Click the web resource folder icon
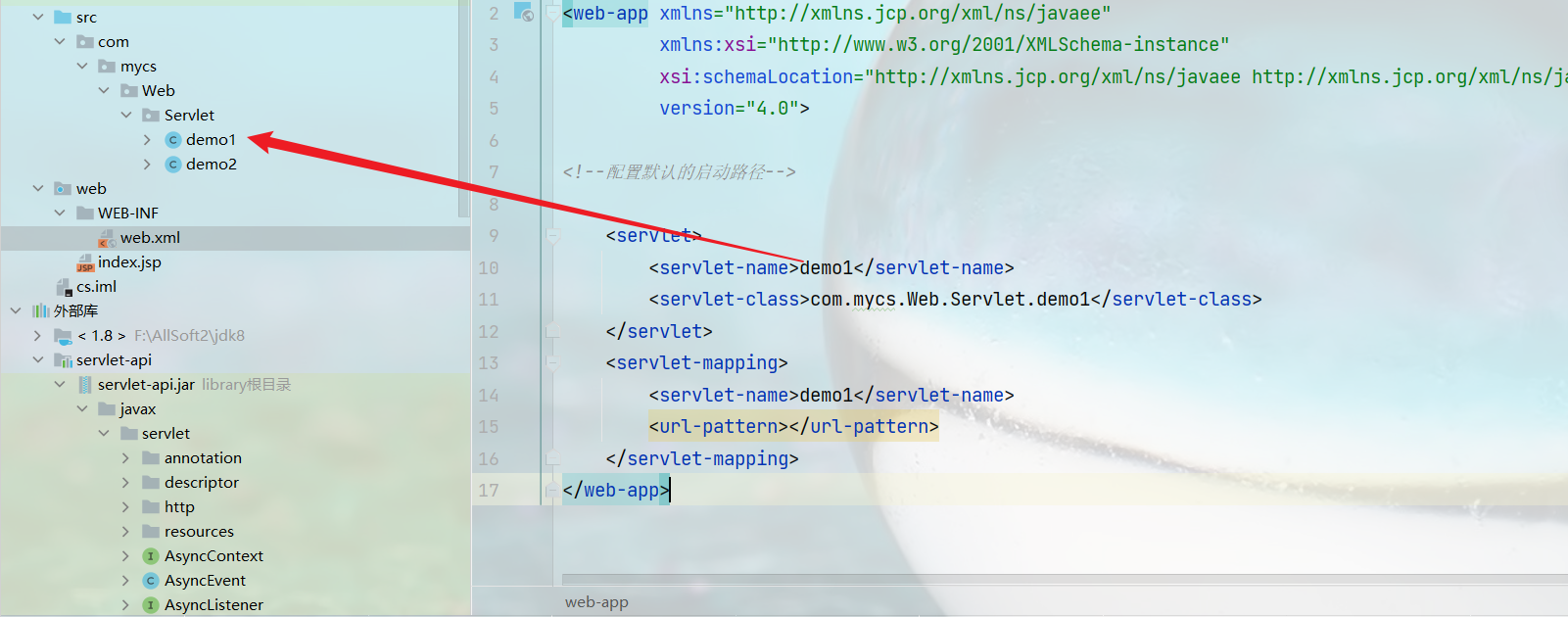Image resolution: width=1568 pixels, height=617 pixels. point(64,189)
